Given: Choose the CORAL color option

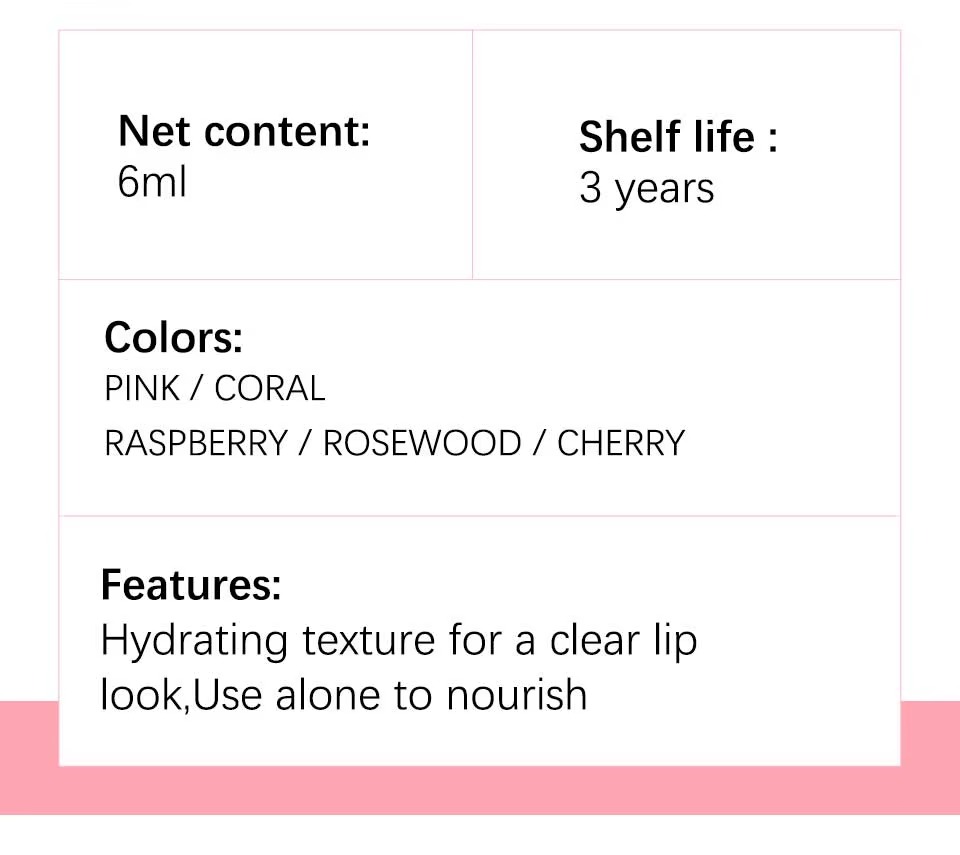Looking at the screenshot, I should (x=270, y=389).
